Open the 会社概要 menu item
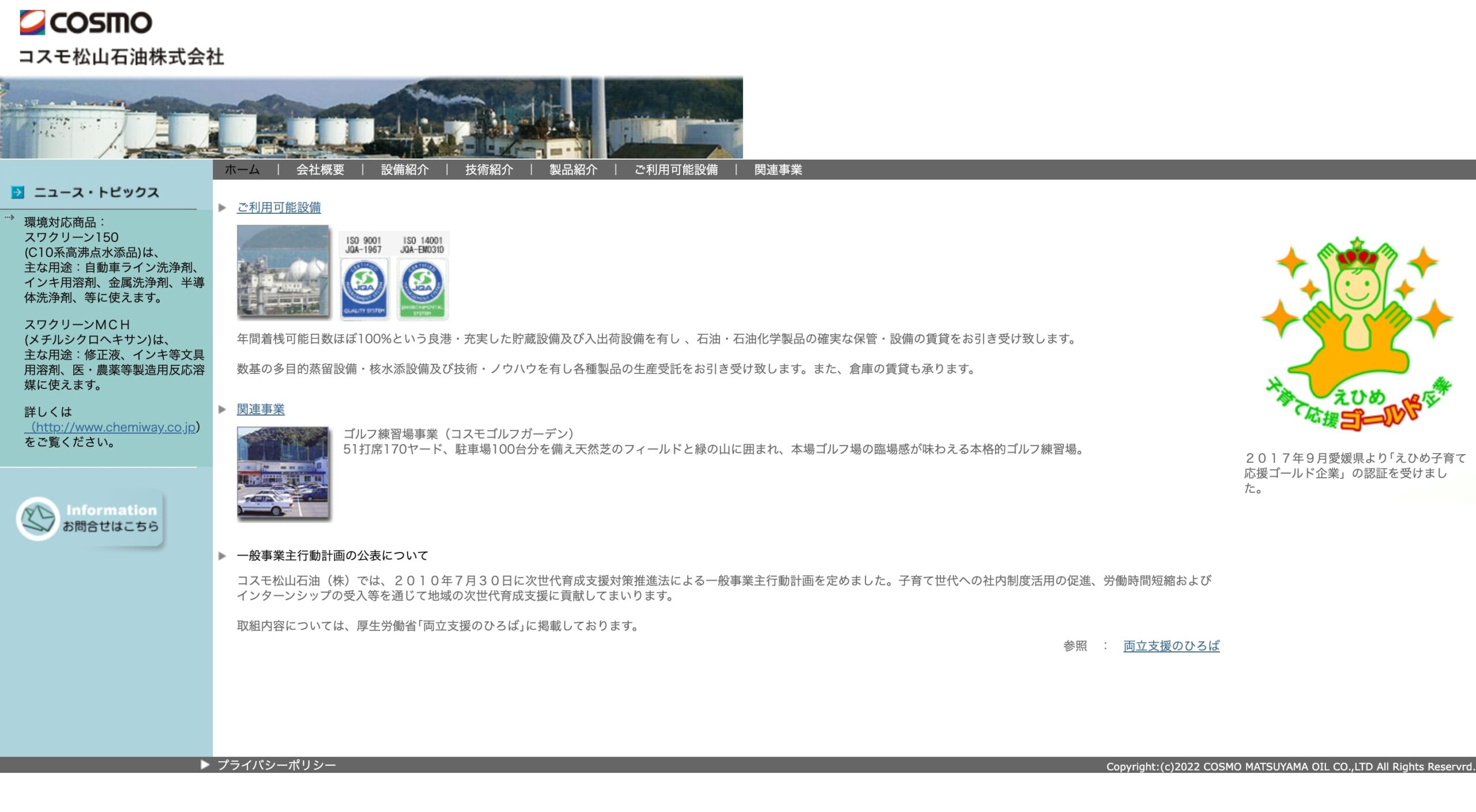 tap(320, 169)
